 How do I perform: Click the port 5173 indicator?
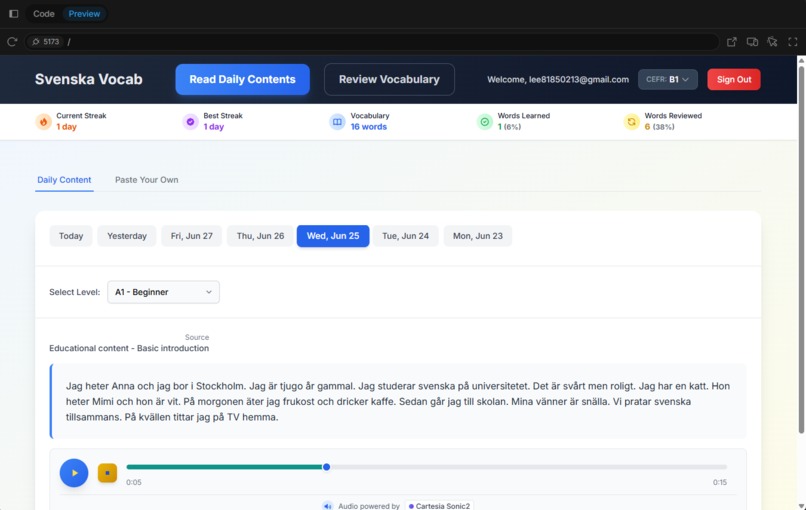pyautogui.click(x=45, y=42)
